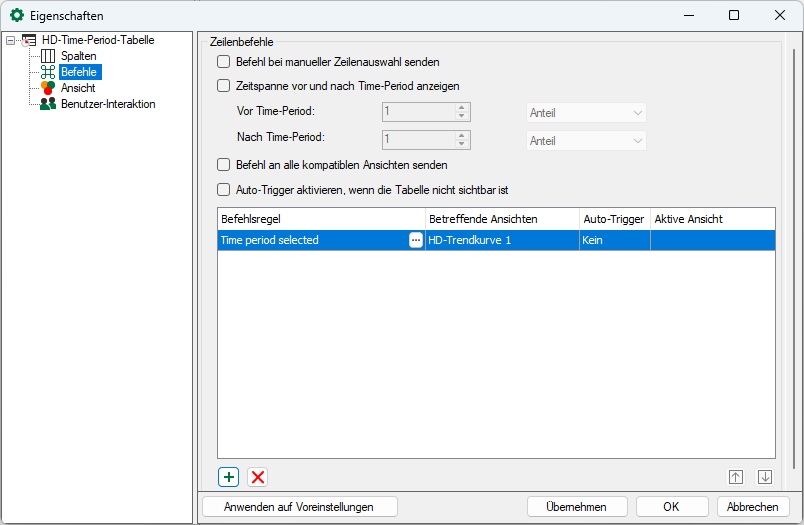Click the Vor Time-Period number field
Screen dimensions: 804x525
point(417,113)
